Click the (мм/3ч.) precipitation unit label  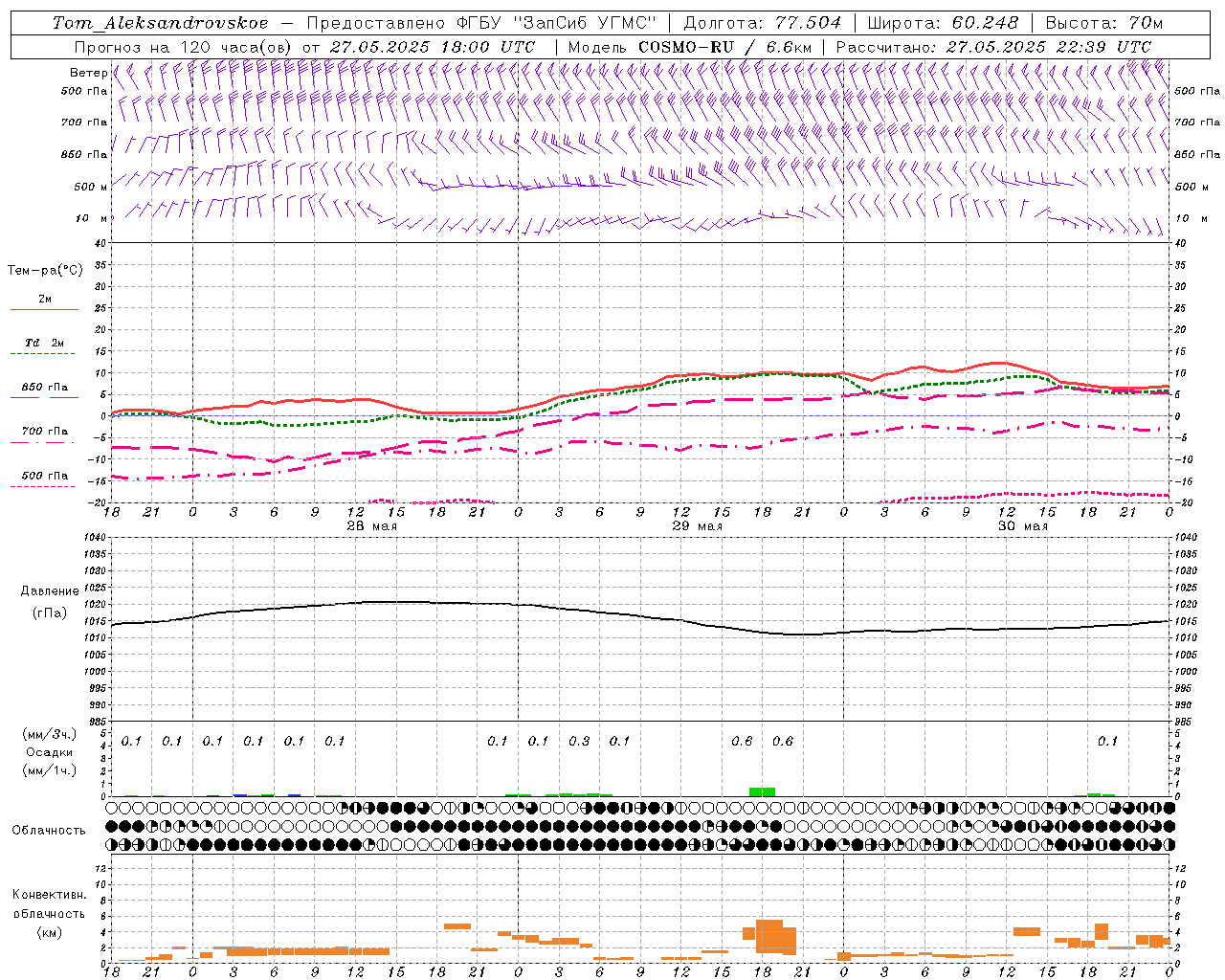pos(49,734)
